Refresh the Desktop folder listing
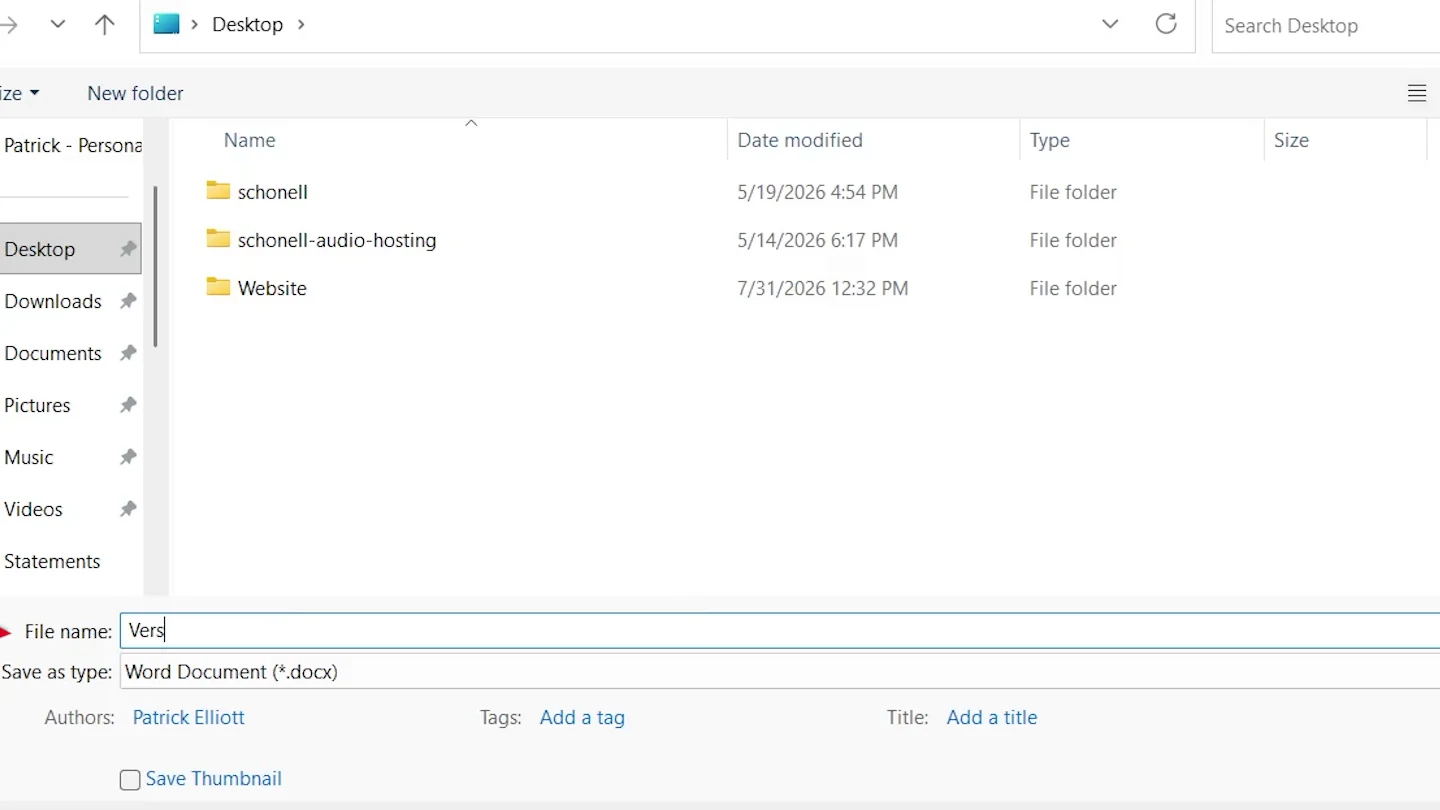 pos(1166,25)
